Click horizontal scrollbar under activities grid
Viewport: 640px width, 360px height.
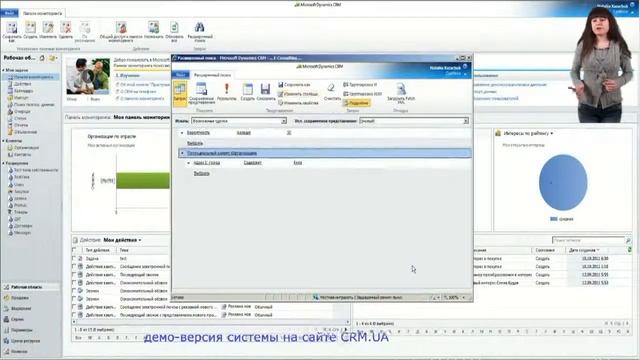211,322
